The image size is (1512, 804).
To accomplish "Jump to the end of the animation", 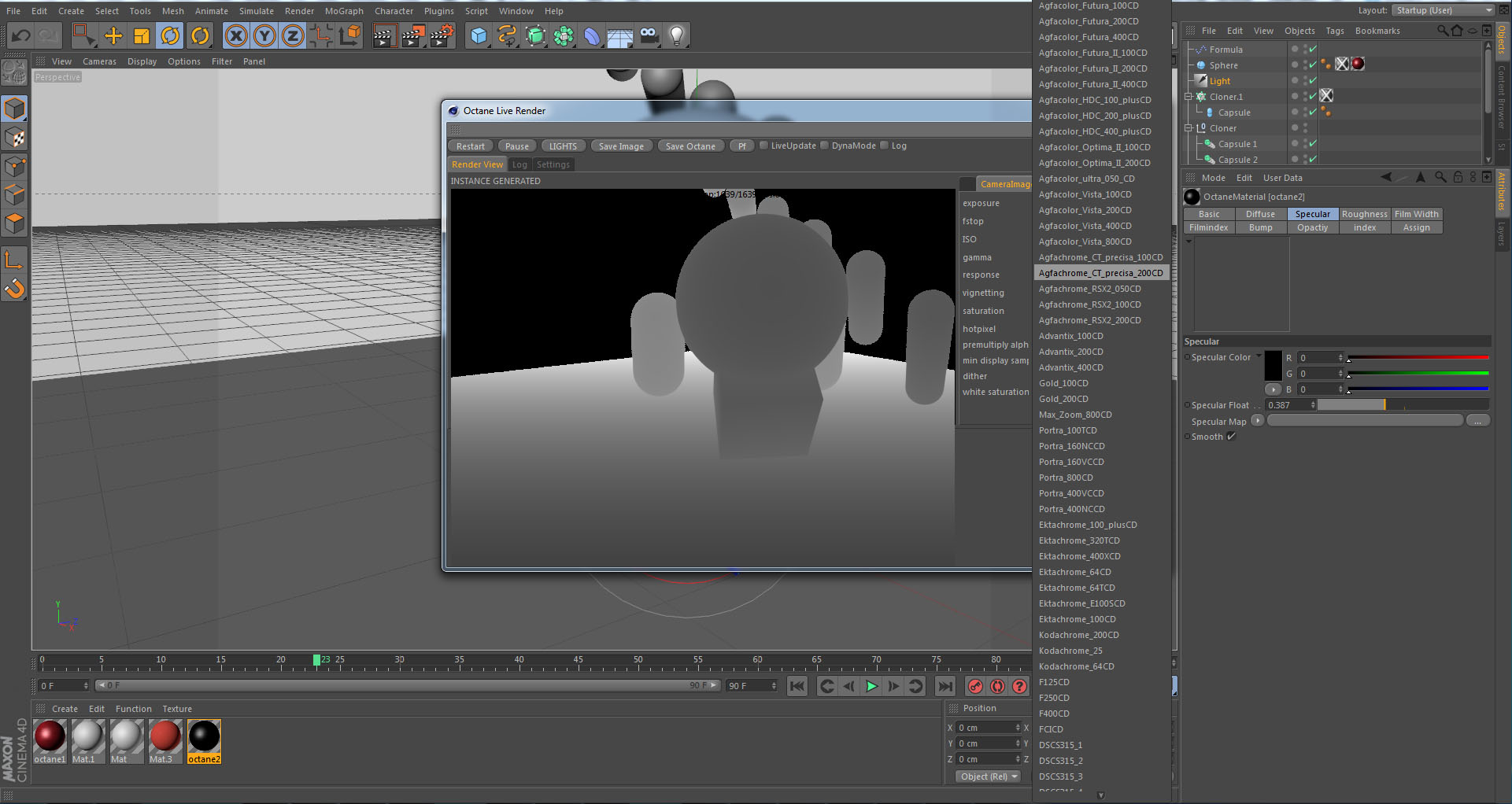I will (x=945, y=686).
